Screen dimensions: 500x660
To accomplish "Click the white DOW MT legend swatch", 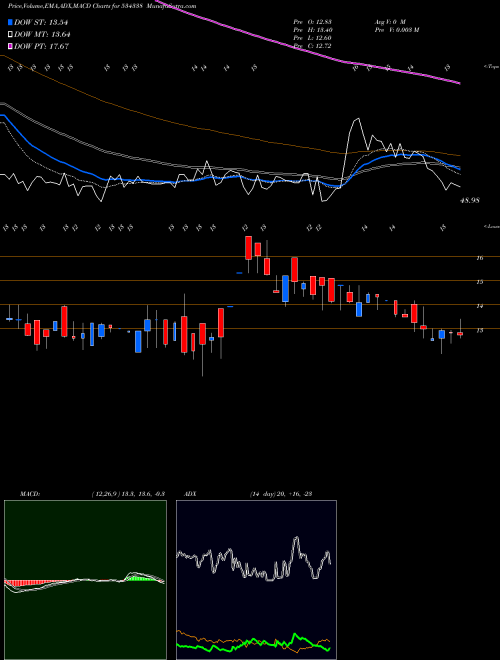I will 10,35.
